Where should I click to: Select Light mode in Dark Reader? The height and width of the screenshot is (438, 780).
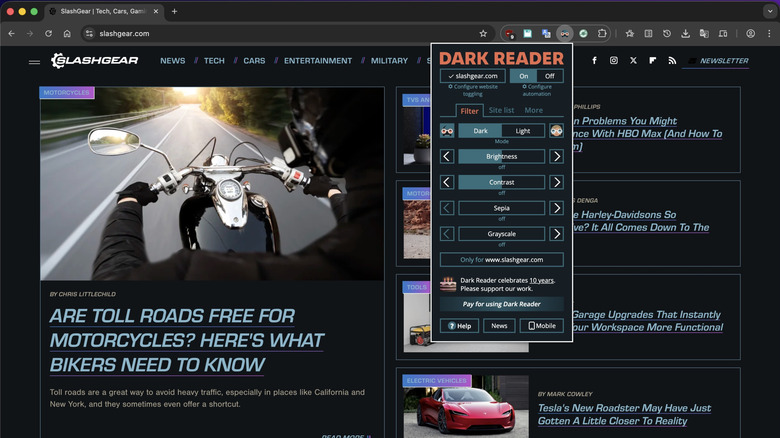523,131
